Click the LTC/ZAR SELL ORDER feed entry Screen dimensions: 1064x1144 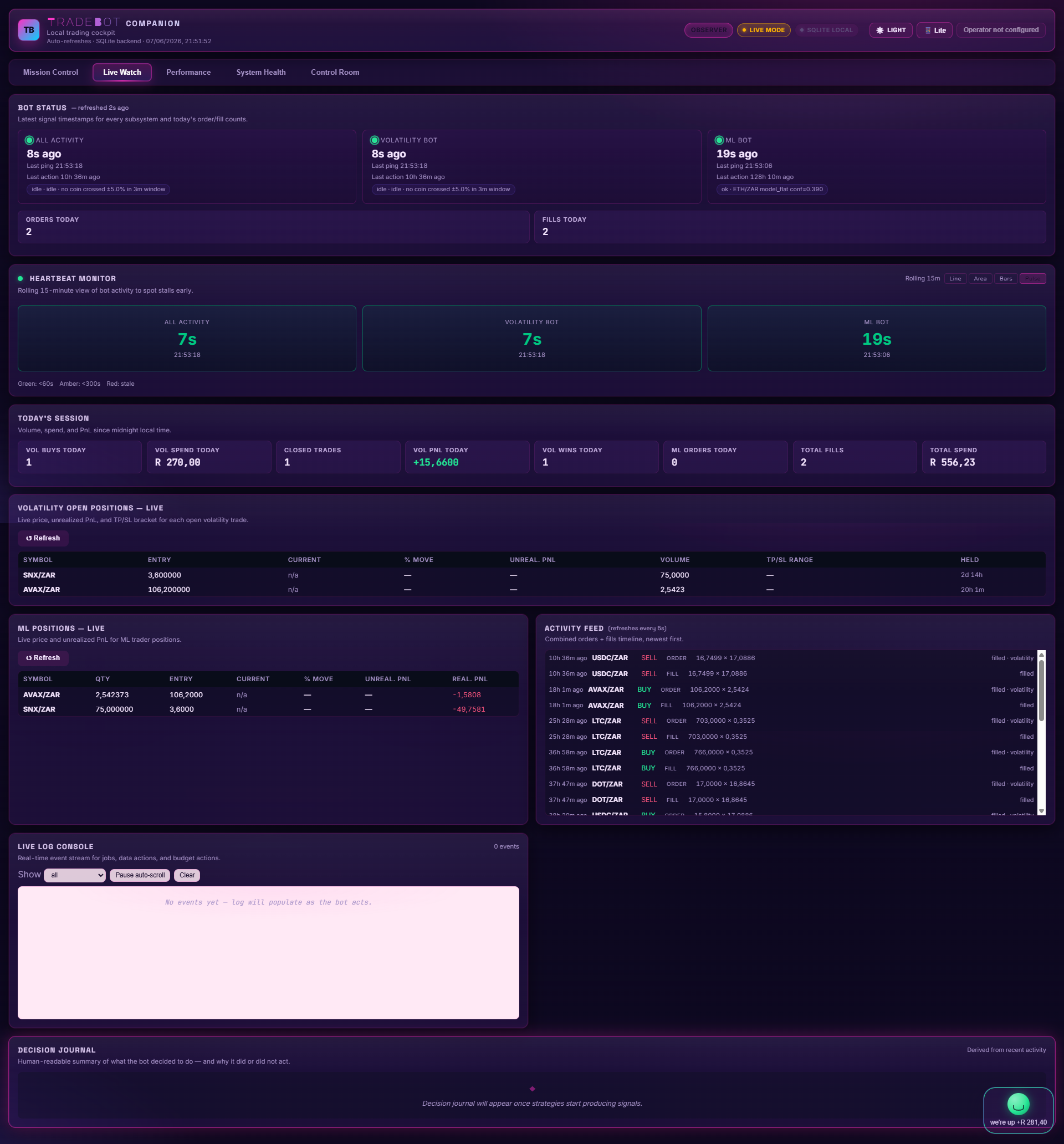tap(791, 721)
